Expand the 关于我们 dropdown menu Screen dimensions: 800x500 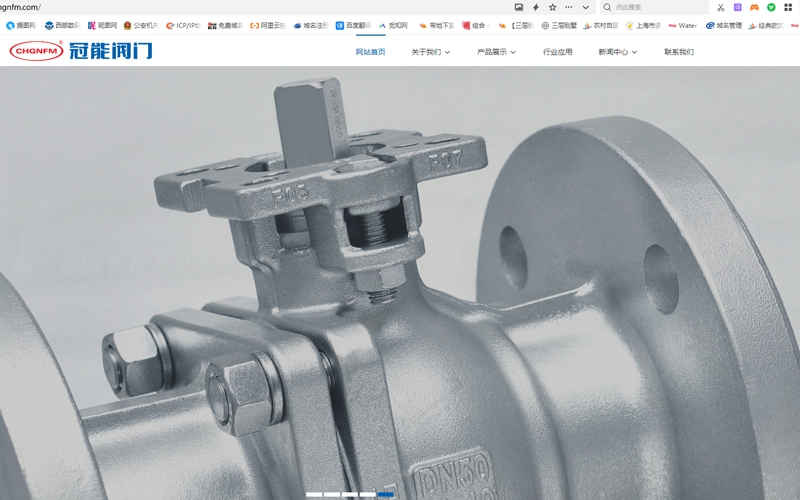pyautogui.click(x=430, y=52)
